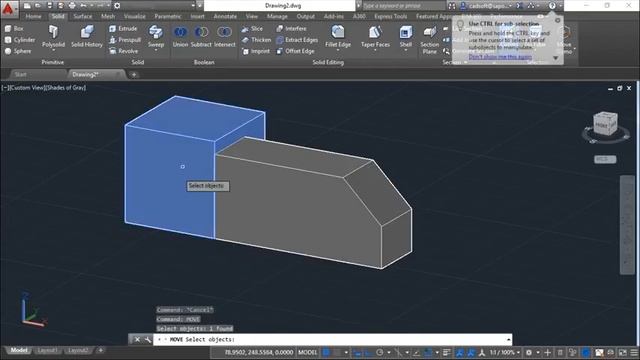Open the Visualize ribbon tab
The width and height of the screenshot is (640, 360).
135,16
